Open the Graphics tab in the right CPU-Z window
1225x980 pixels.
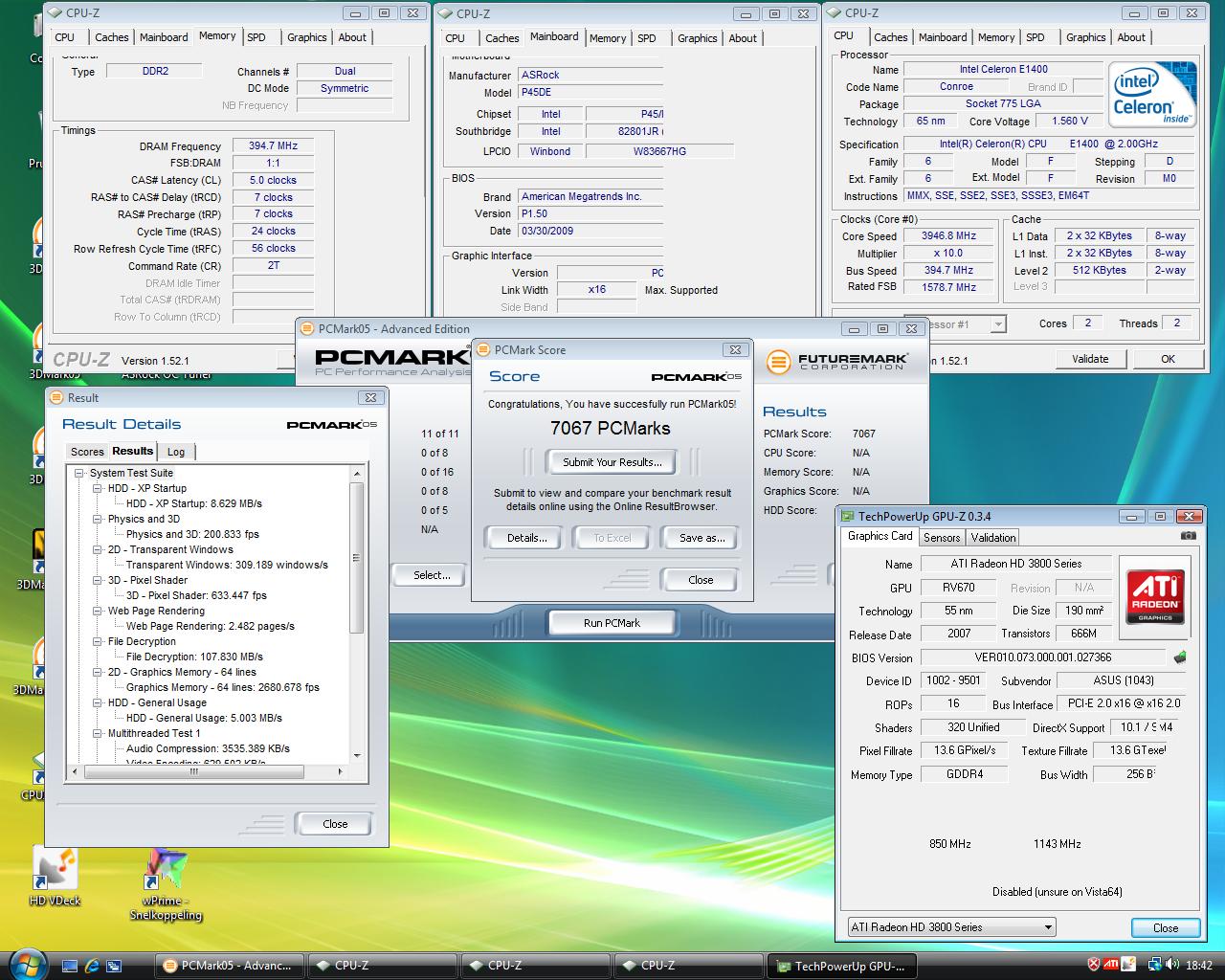pos(1085,37)
